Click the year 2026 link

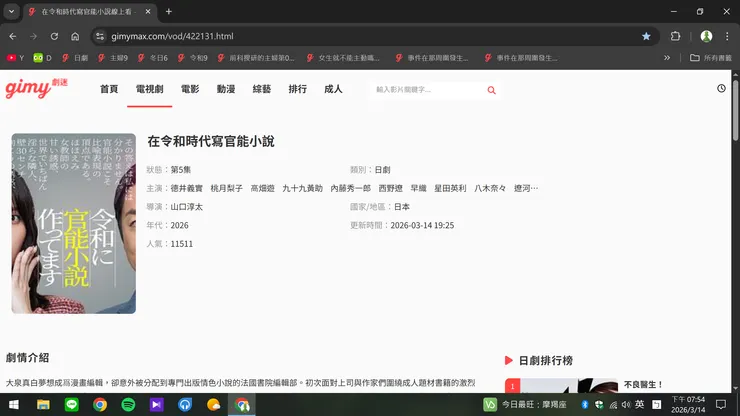click(179, 225)
